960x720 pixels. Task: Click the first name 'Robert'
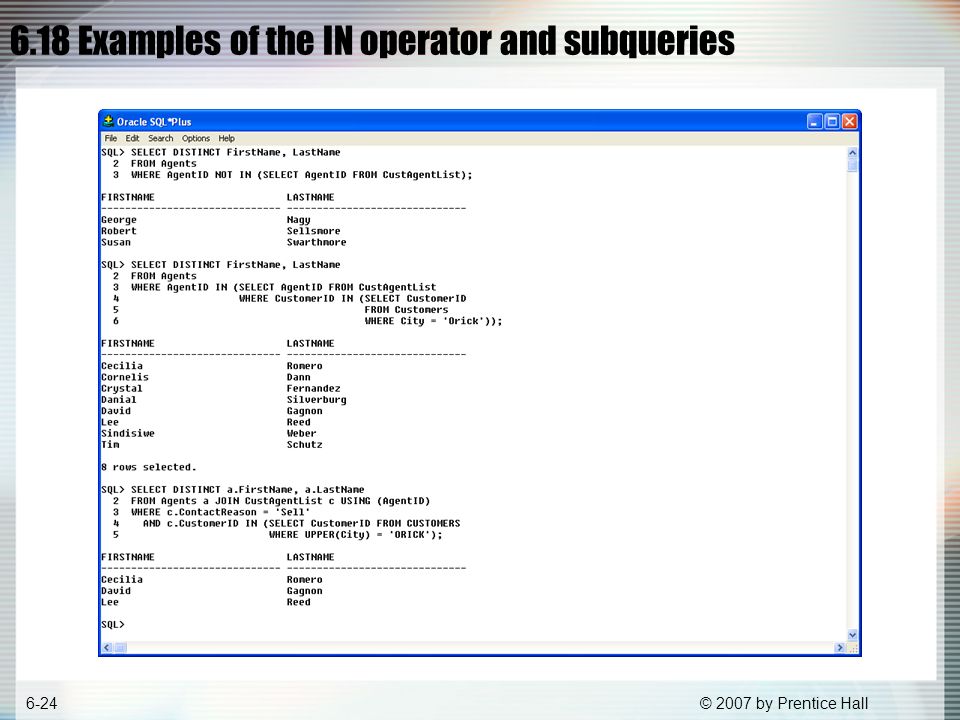pos(119,231)
